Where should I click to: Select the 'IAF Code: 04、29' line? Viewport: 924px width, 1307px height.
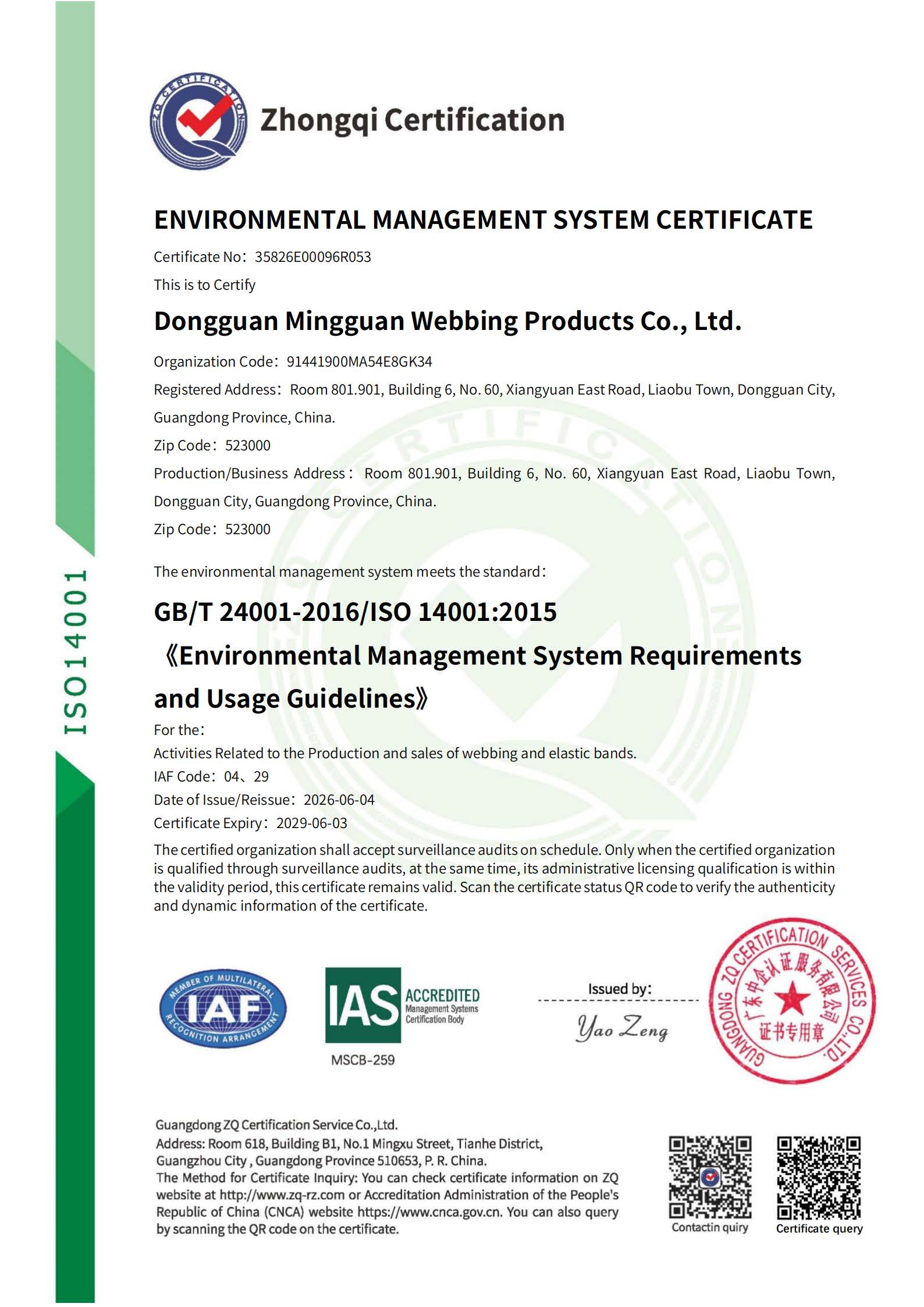pyautogui.click(x=211, y=777)
